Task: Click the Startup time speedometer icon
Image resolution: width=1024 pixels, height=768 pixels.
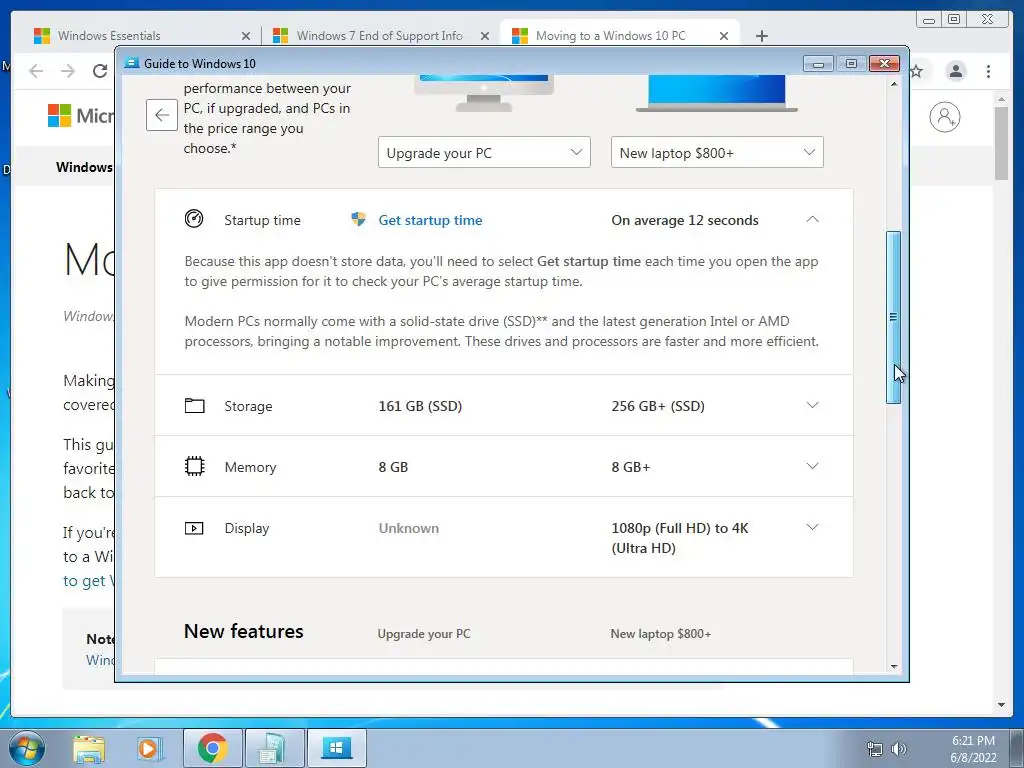Action: coord(194,219)
